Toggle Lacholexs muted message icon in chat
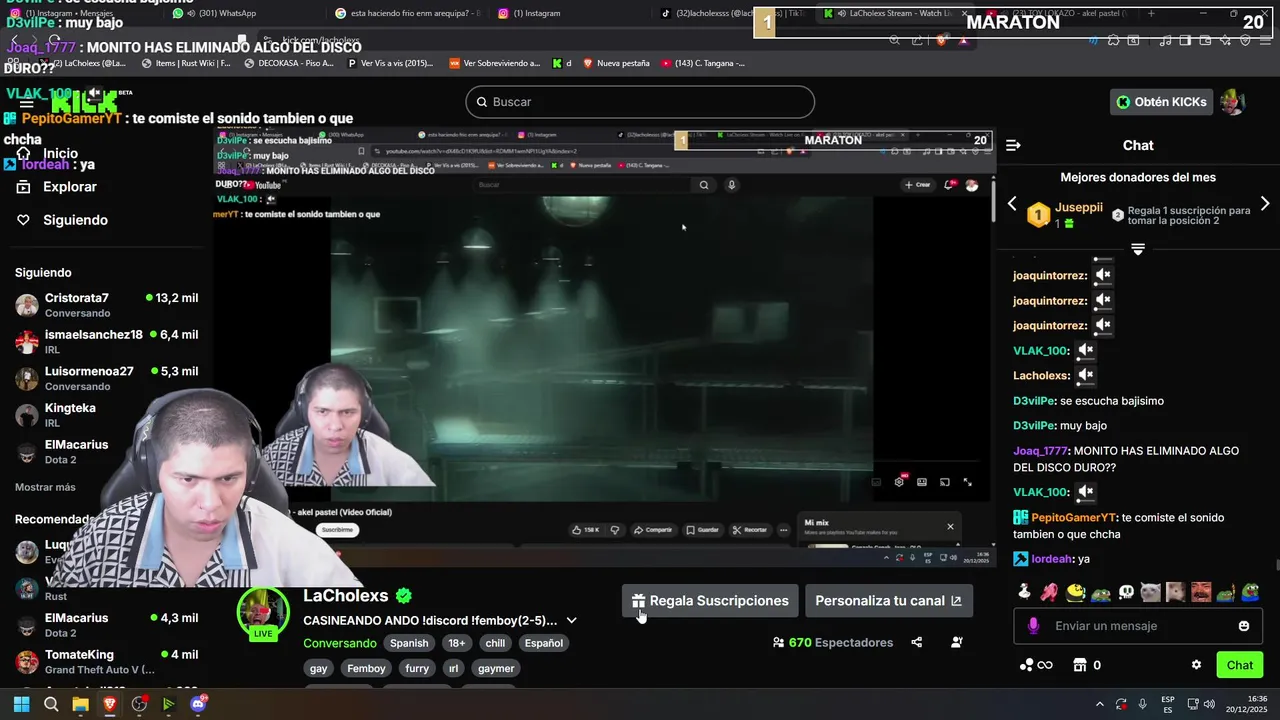 point(1086,376)
